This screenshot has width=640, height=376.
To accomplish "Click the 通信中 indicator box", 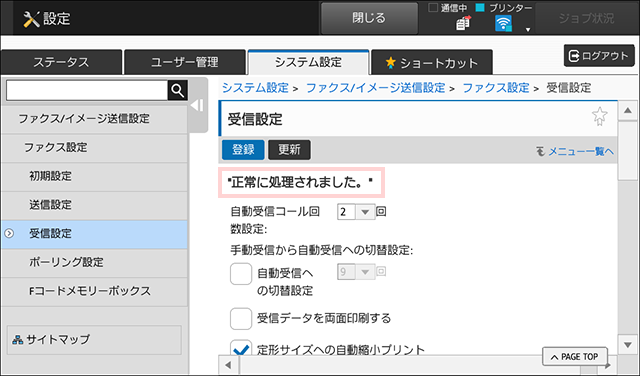I will [433, 7].
